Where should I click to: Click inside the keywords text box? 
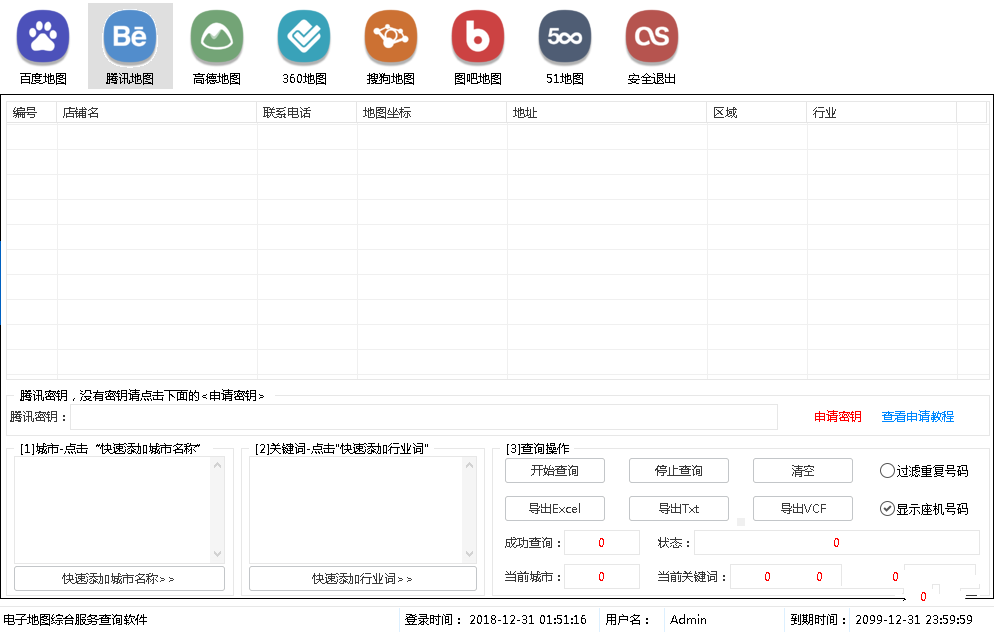click(356, 510)
